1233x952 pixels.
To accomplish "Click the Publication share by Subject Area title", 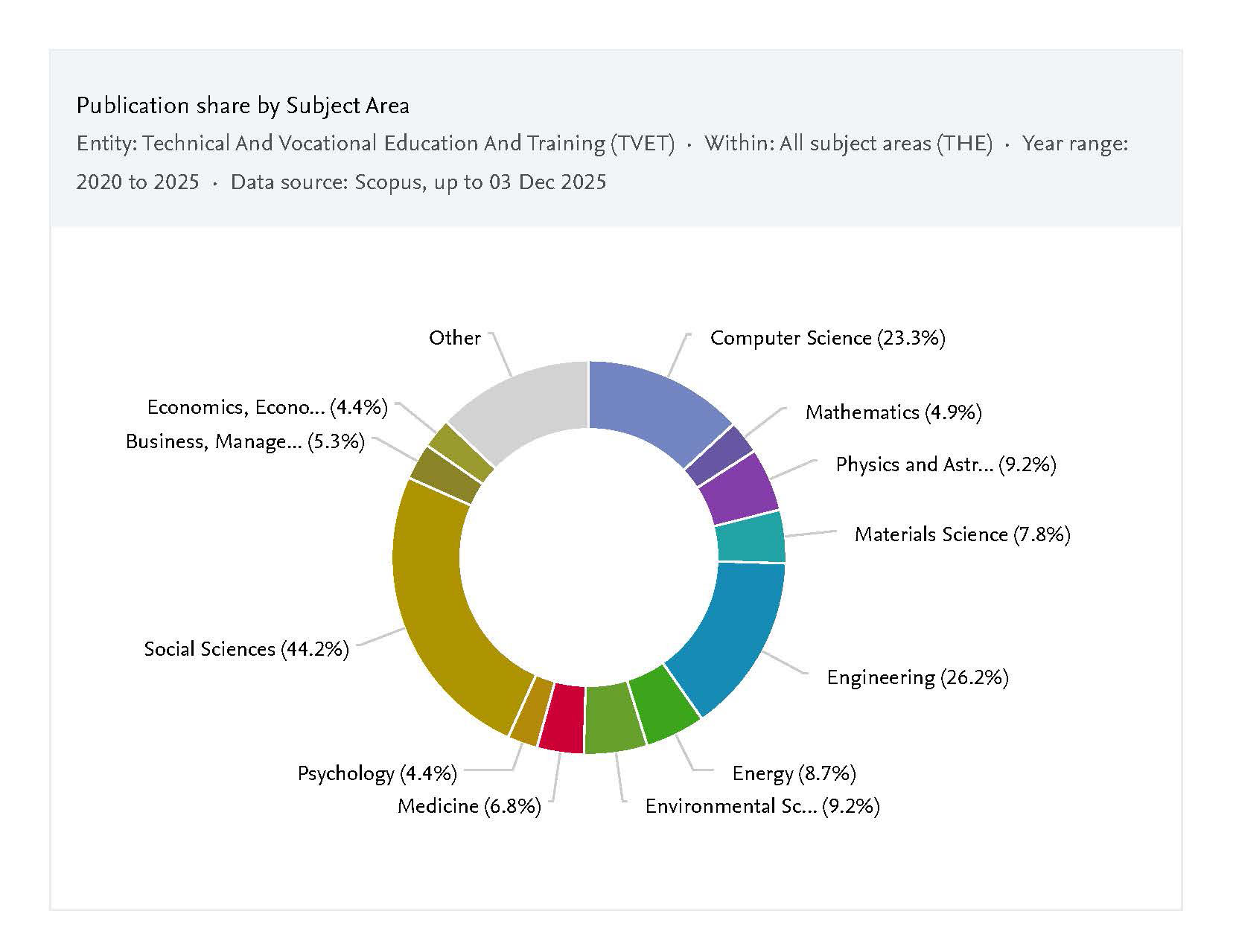I will [x=243, y=106].
